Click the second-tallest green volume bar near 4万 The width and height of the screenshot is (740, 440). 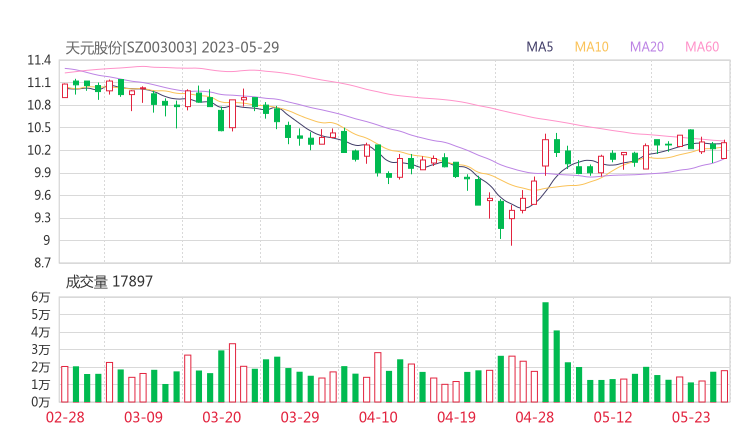[x=557, y=366]
